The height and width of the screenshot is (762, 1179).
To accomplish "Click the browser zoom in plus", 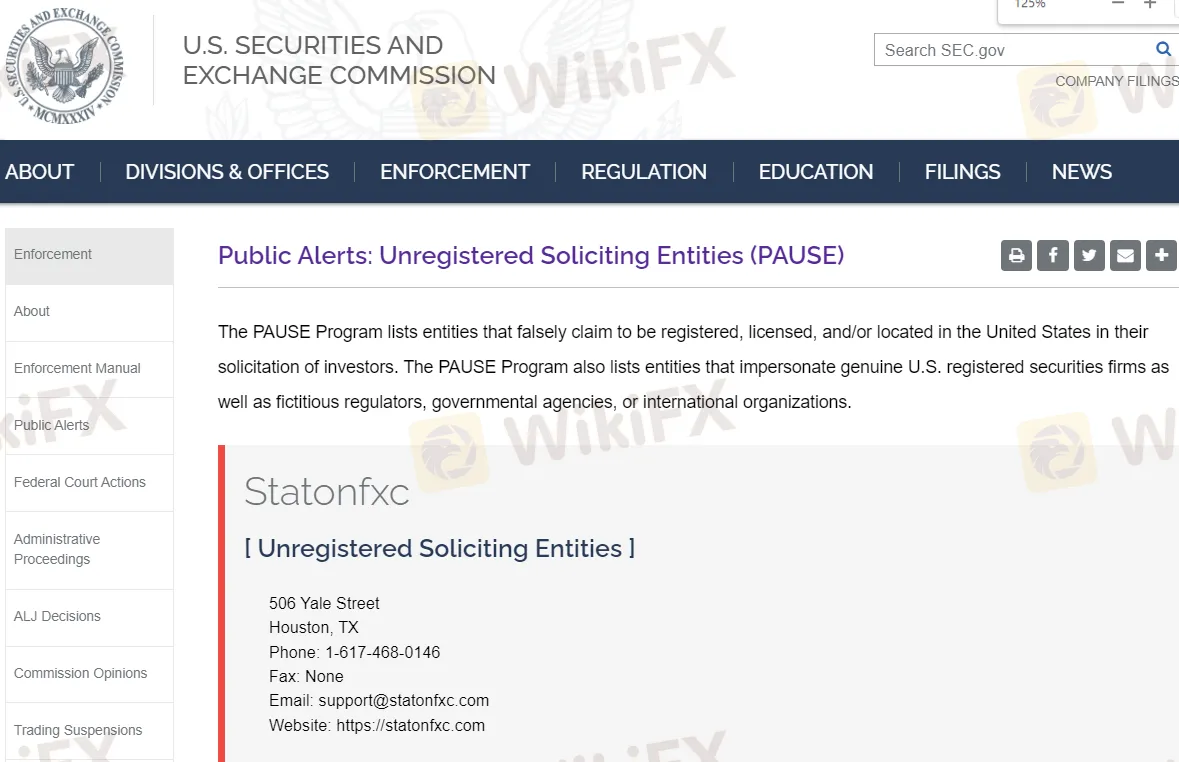I will [1150, 5].
